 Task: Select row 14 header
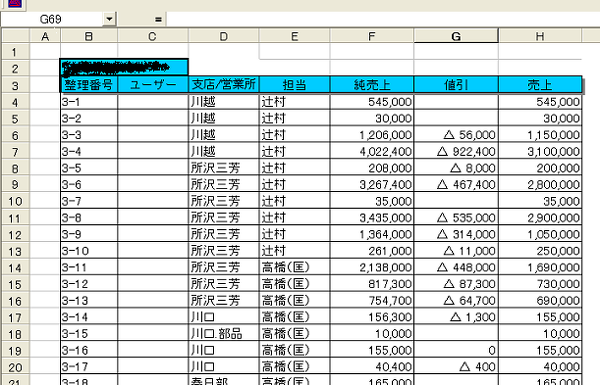[15, 268]
